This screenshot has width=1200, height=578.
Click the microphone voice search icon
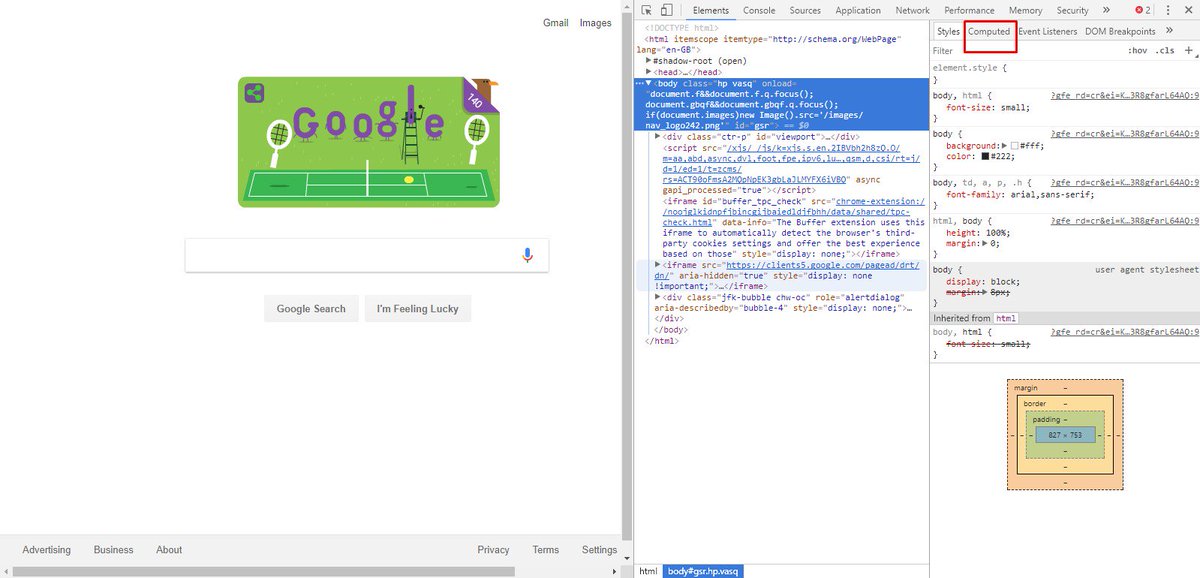point(528,255)
